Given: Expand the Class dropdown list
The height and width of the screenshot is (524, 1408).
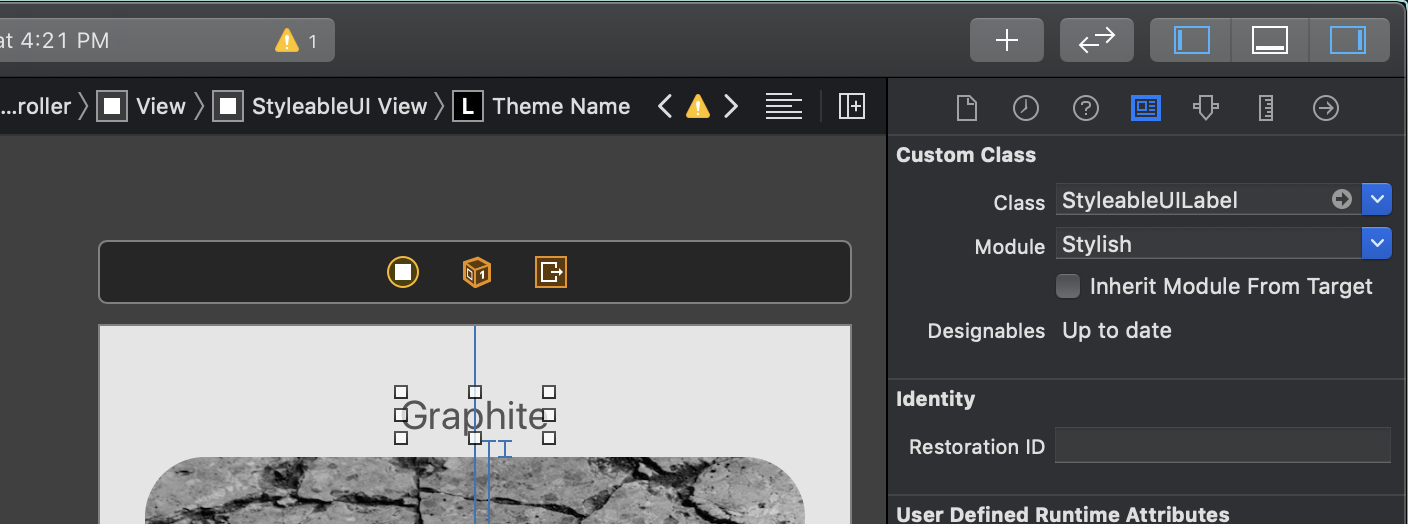Looking at the screenshot, I should tap(1377, 200).
